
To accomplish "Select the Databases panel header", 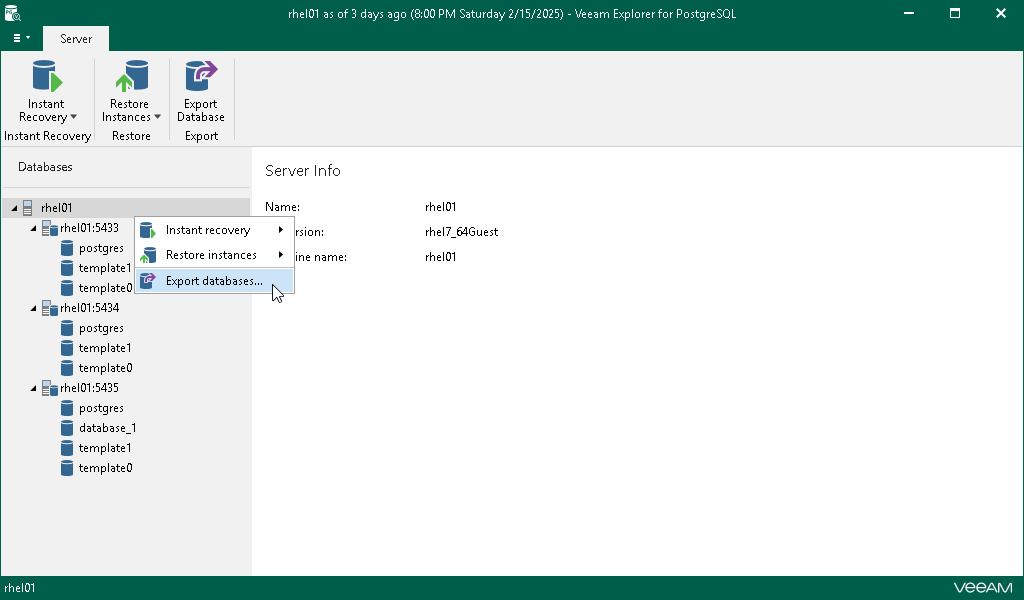I will pos(44,166).
